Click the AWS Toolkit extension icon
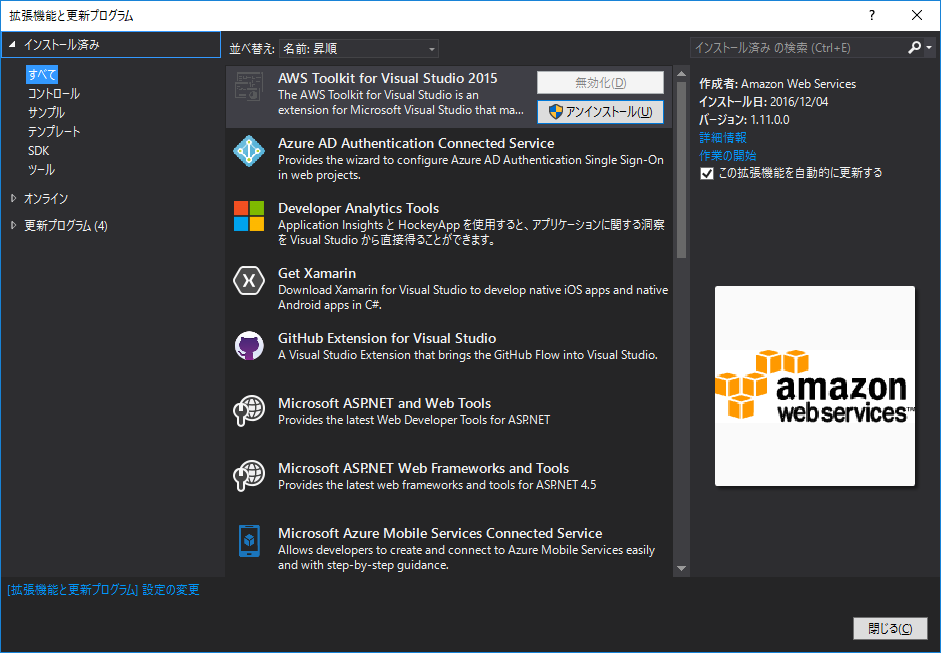 point(249,86)
